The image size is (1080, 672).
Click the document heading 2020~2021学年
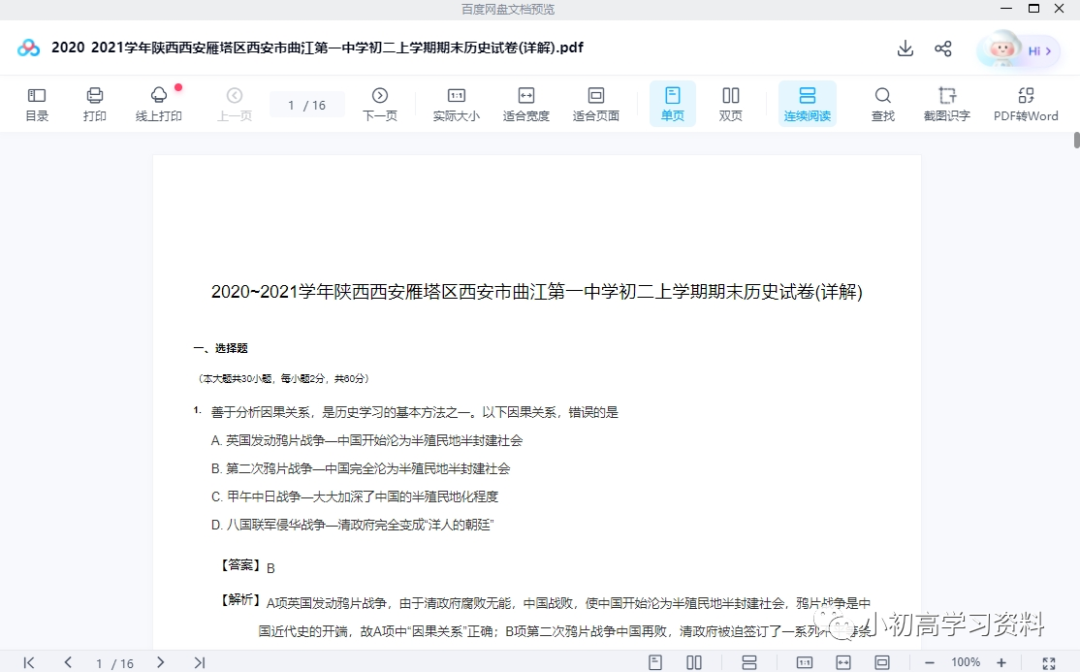click(x=537, y=291)
